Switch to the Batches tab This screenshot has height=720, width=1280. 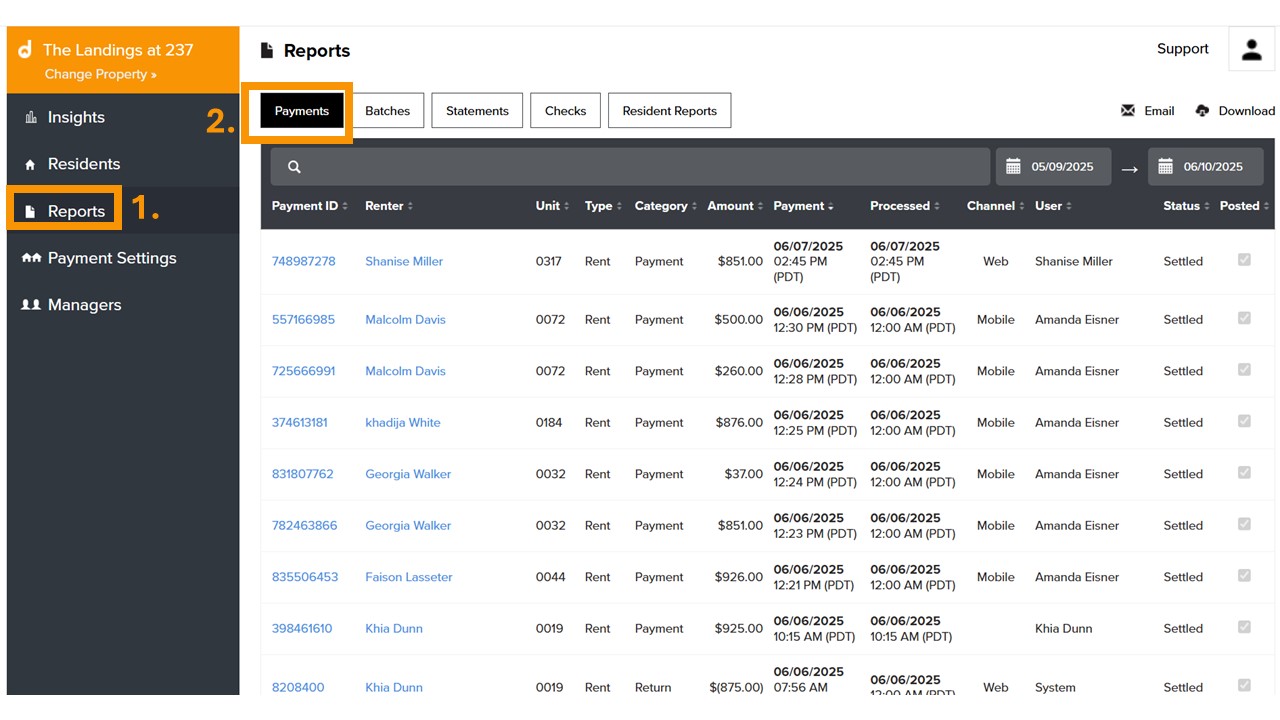[388, 111]
